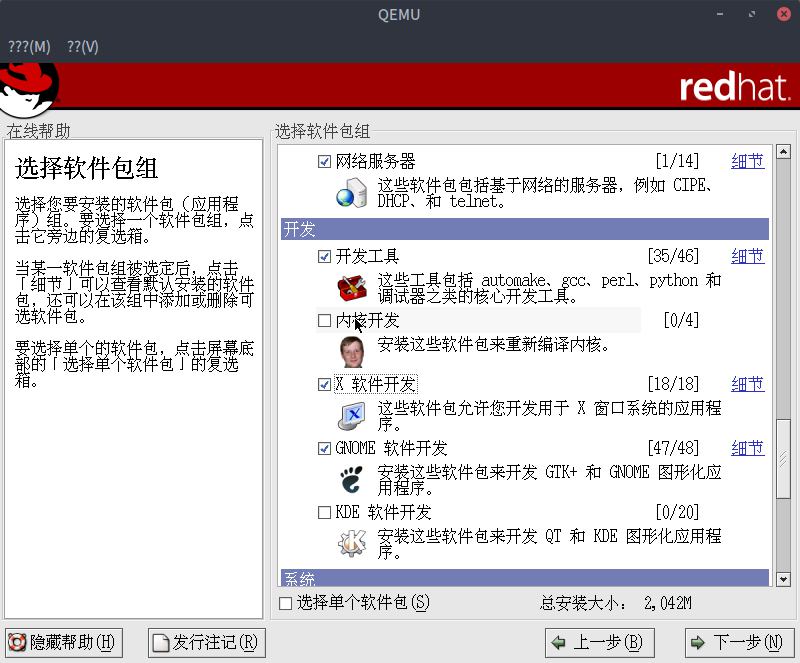Open 细节 link for 开发工具
The height and width of the screenshot is (663, 800).
point(747,256)
